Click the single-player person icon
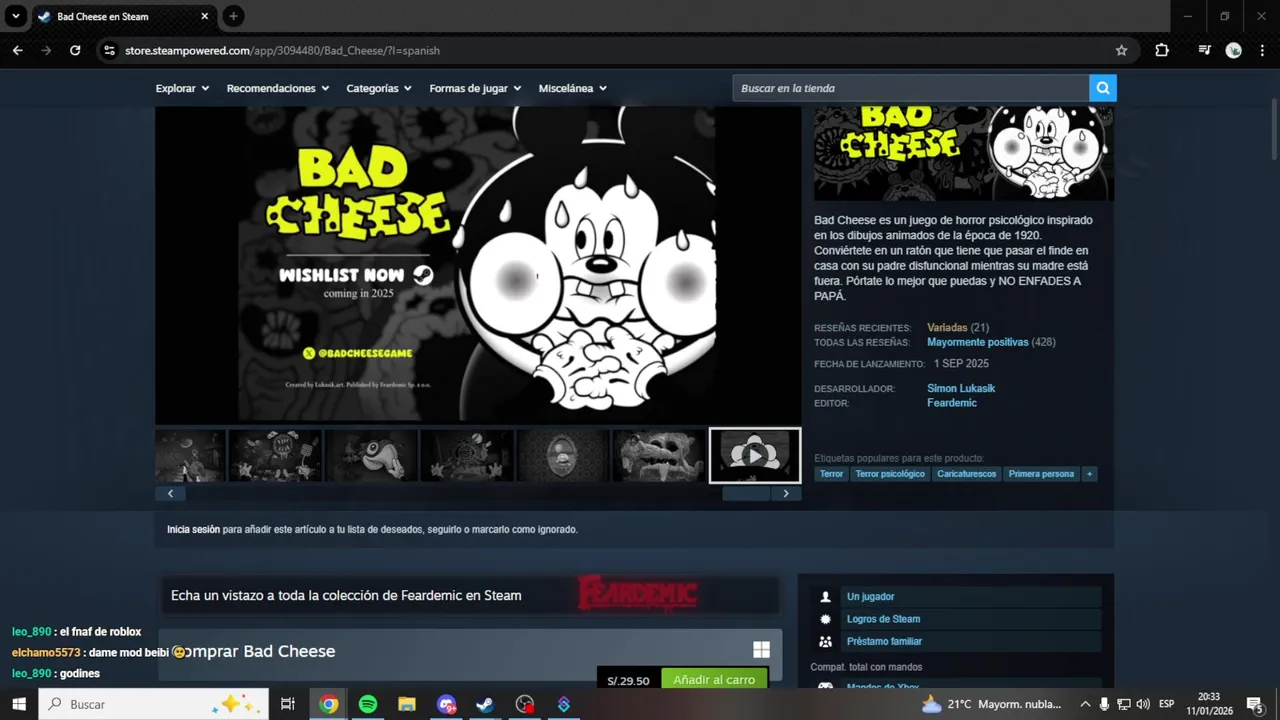 825,597
